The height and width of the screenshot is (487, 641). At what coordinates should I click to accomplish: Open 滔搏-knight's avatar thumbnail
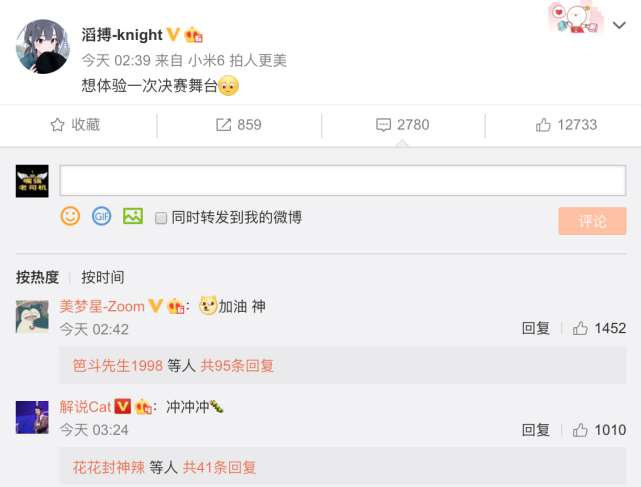click(43, 47)
